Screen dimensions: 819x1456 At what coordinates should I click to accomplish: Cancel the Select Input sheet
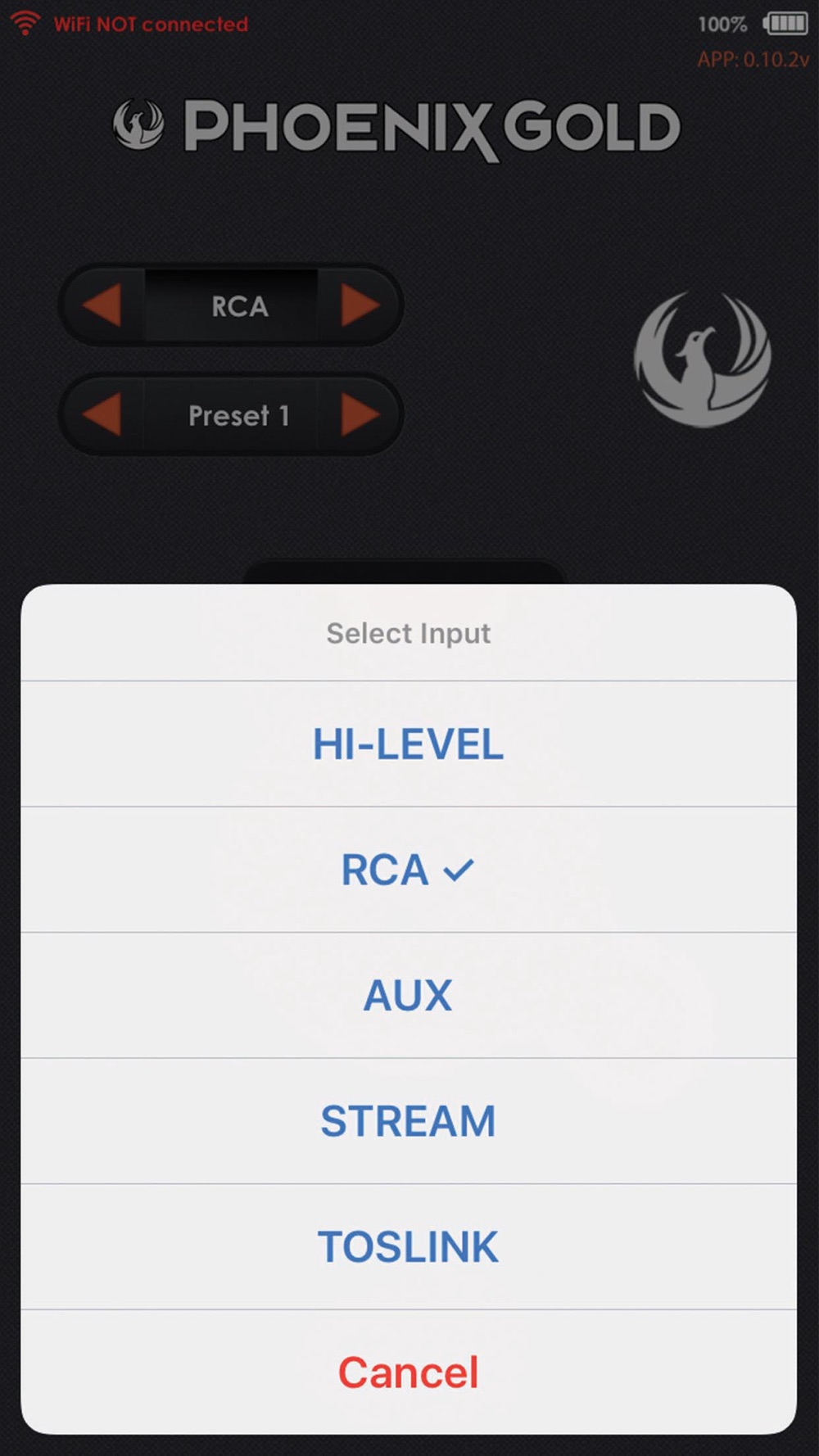tap(409, 1372)
